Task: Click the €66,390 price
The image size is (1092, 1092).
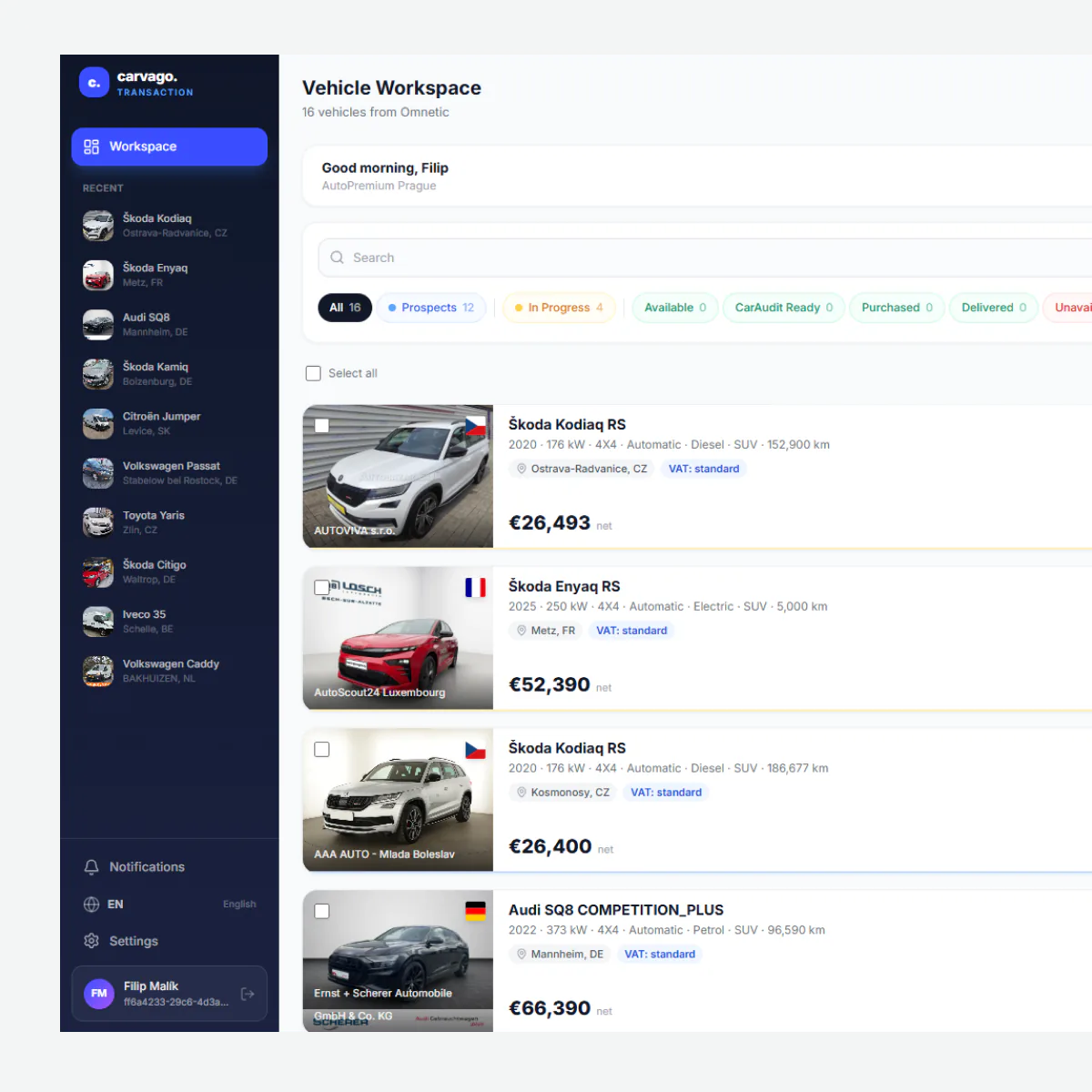Action: click(x=550, y=1008)
